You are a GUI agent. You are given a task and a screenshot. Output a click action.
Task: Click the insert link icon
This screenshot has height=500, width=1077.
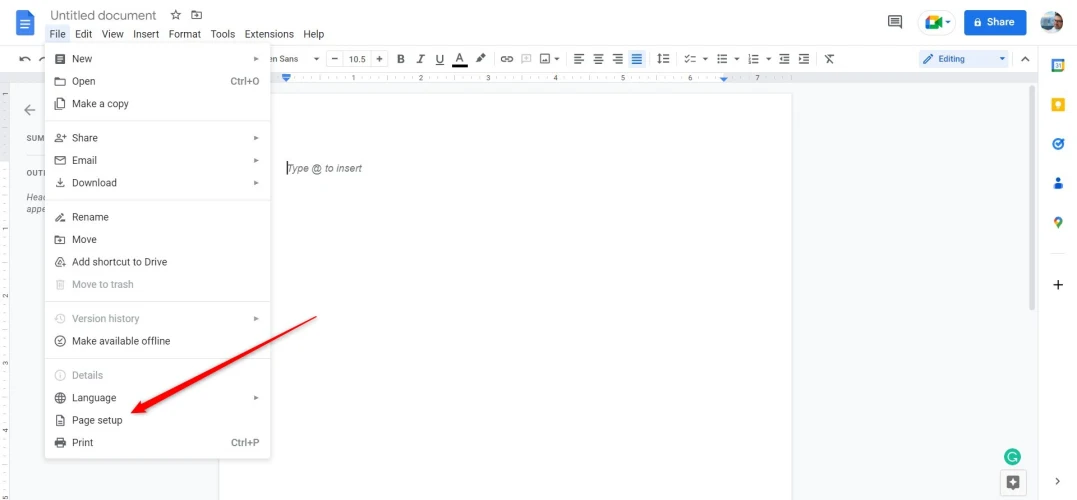pyautogui.click(x=506, y=59)
